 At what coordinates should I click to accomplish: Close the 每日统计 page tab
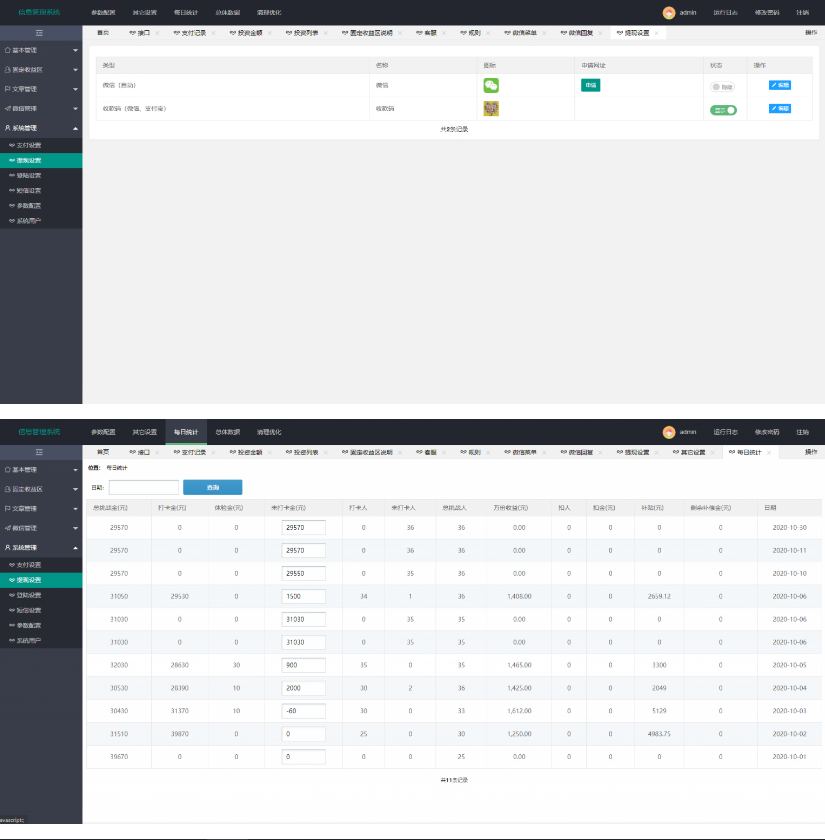pos(768,453)
